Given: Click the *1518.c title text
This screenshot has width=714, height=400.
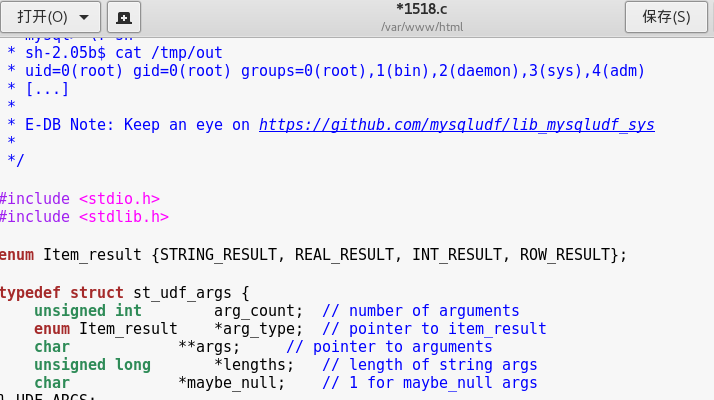Looking at the screenshot, I should (422, 9).
